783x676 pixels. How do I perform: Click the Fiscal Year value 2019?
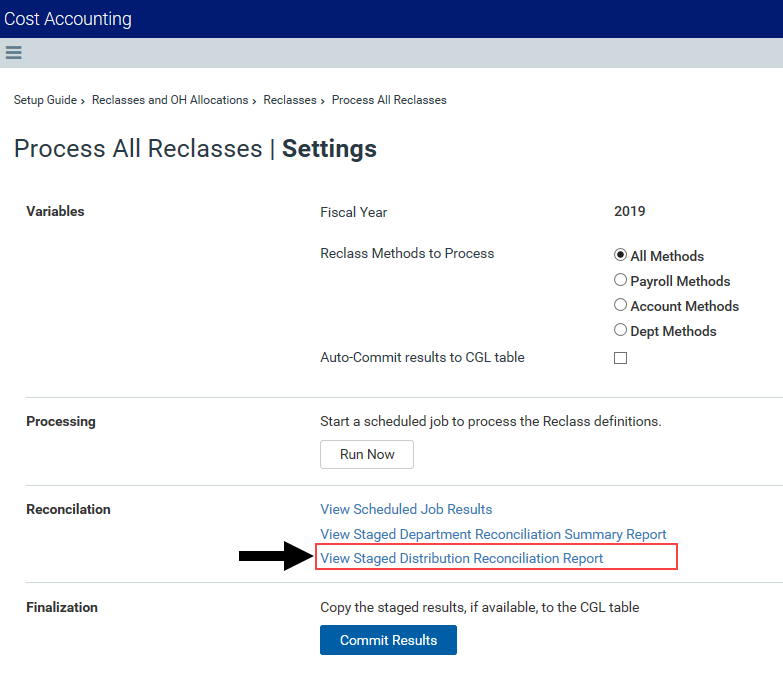(630, 211)
